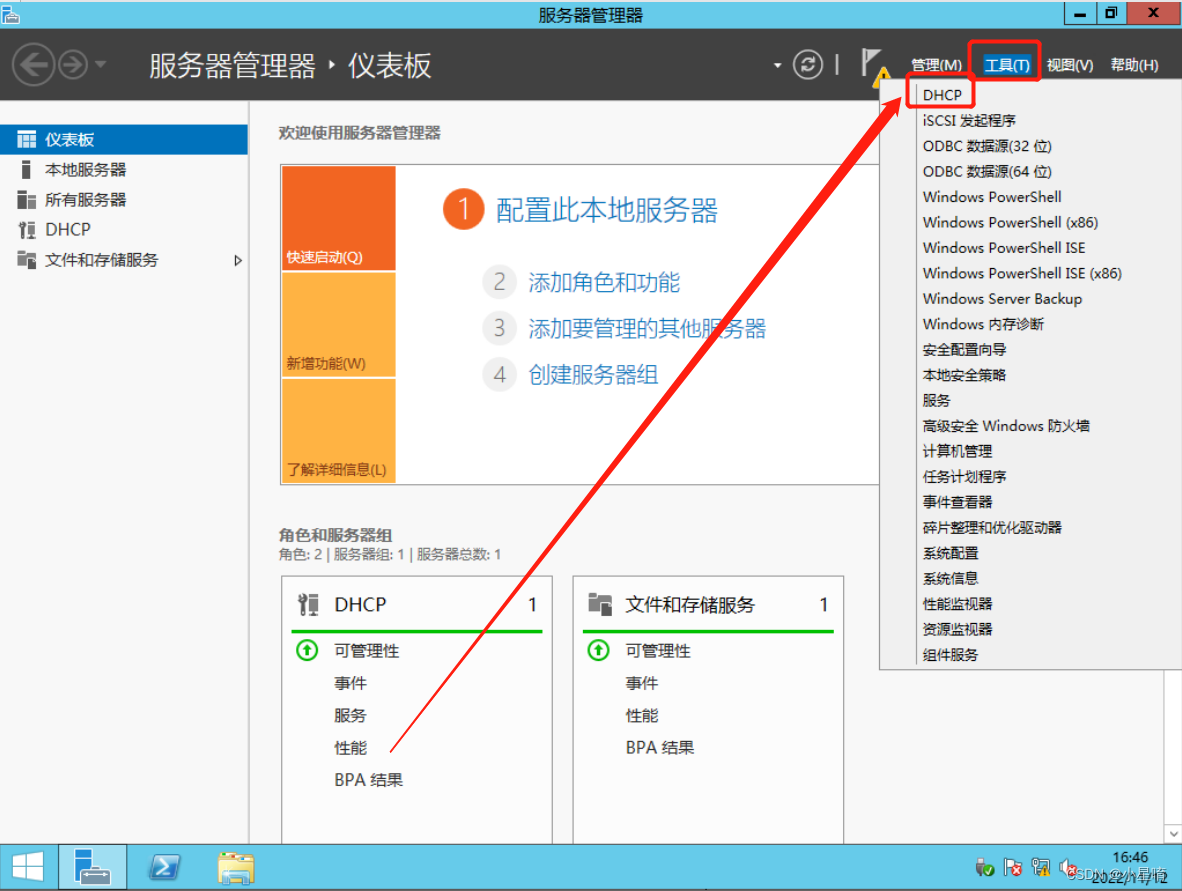Open the 工具(T) menu
Image resolution: width=1182 pixels, height=891 pixels.
pyautogui.click(x=1006, y=65)
